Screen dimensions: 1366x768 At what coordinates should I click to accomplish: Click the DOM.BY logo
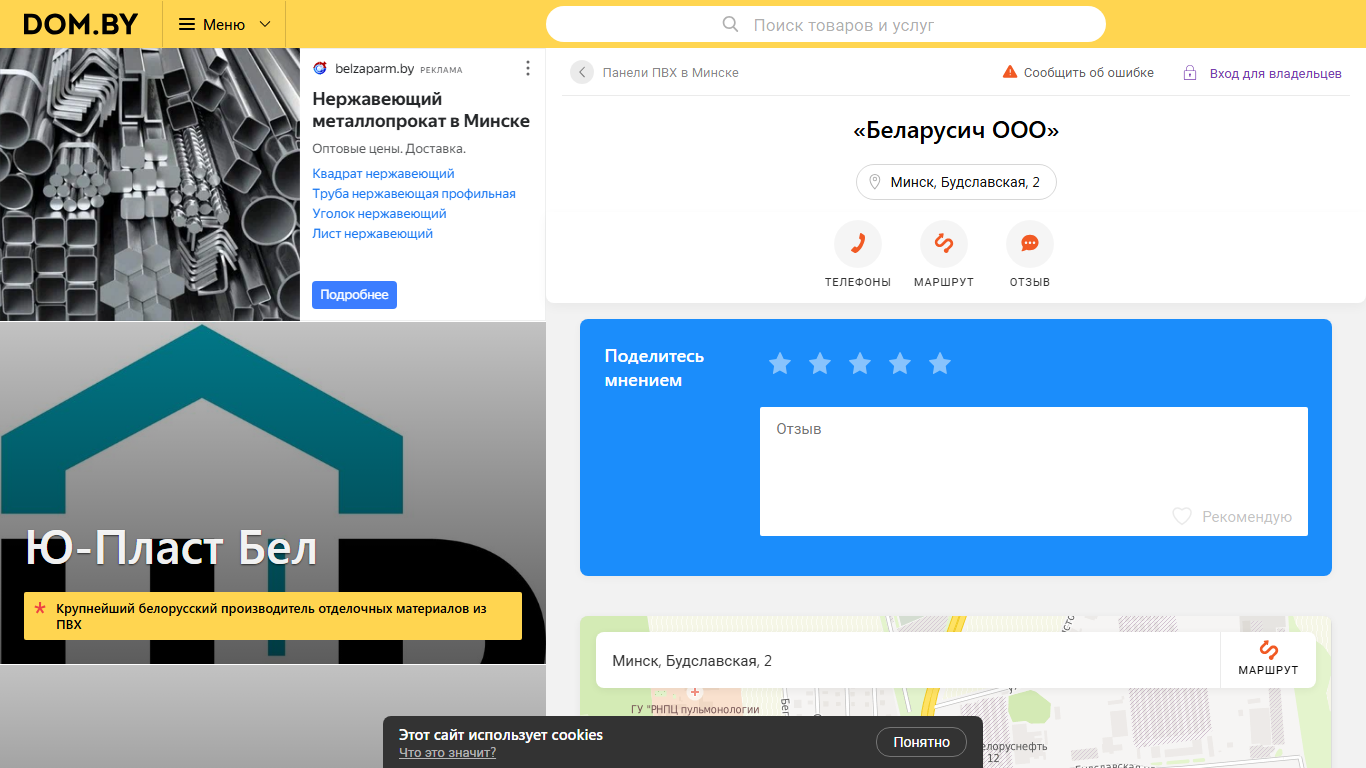(x=81, y=24)
